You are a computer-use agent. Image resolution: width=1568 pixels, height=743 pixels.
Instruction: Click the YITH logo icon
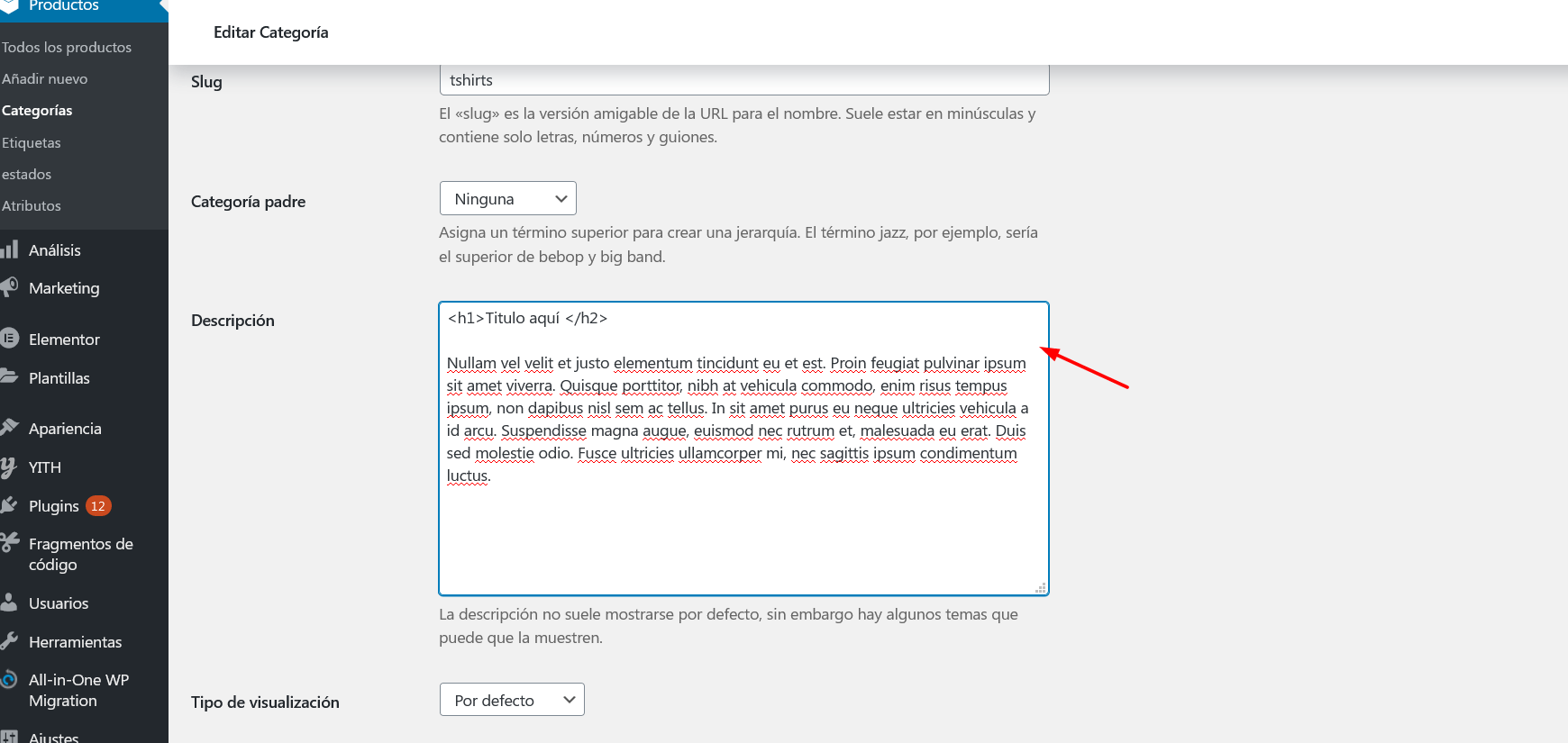9,467
